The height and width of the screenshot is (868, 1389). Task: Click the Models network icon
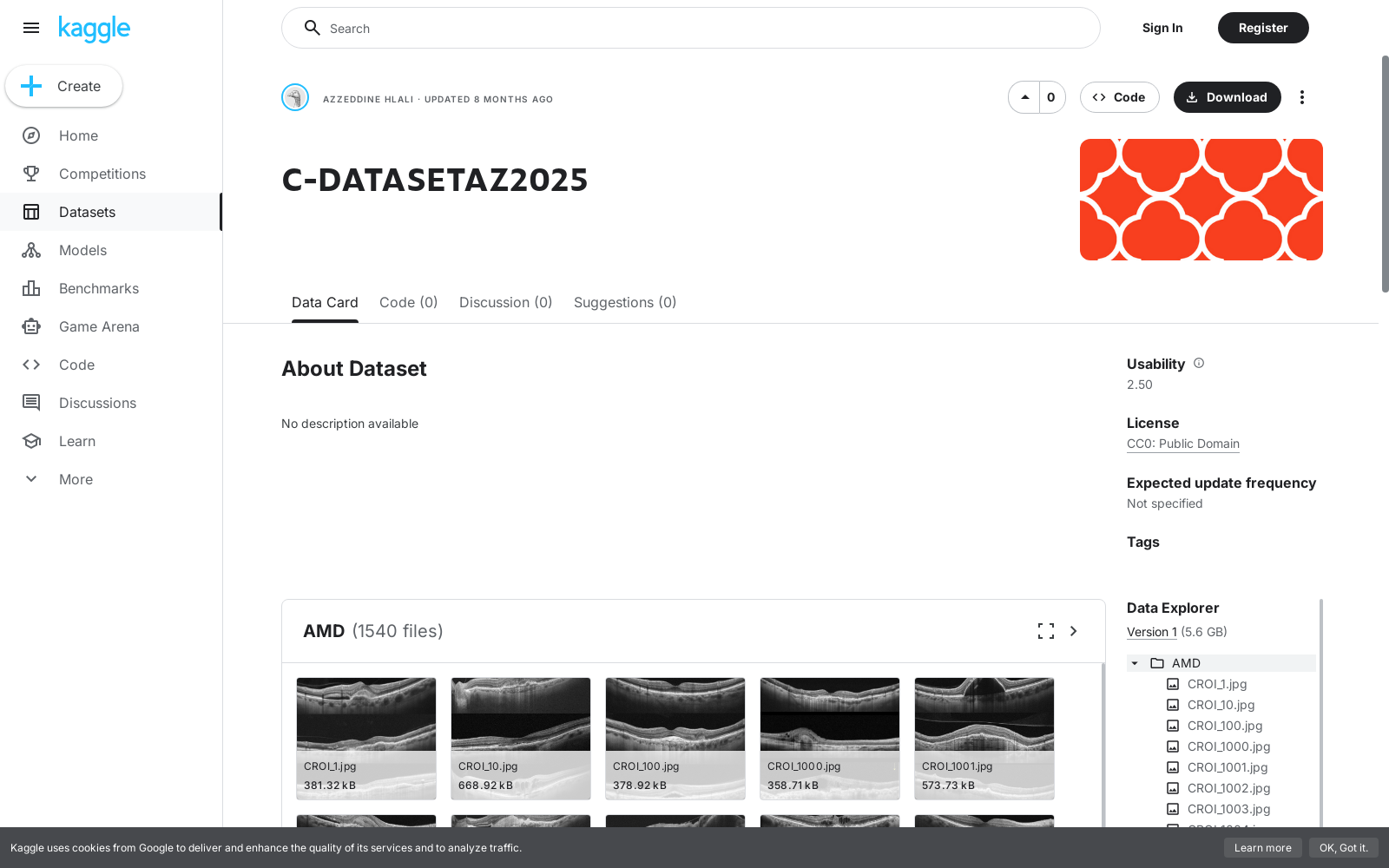click(x=31, y=250)
